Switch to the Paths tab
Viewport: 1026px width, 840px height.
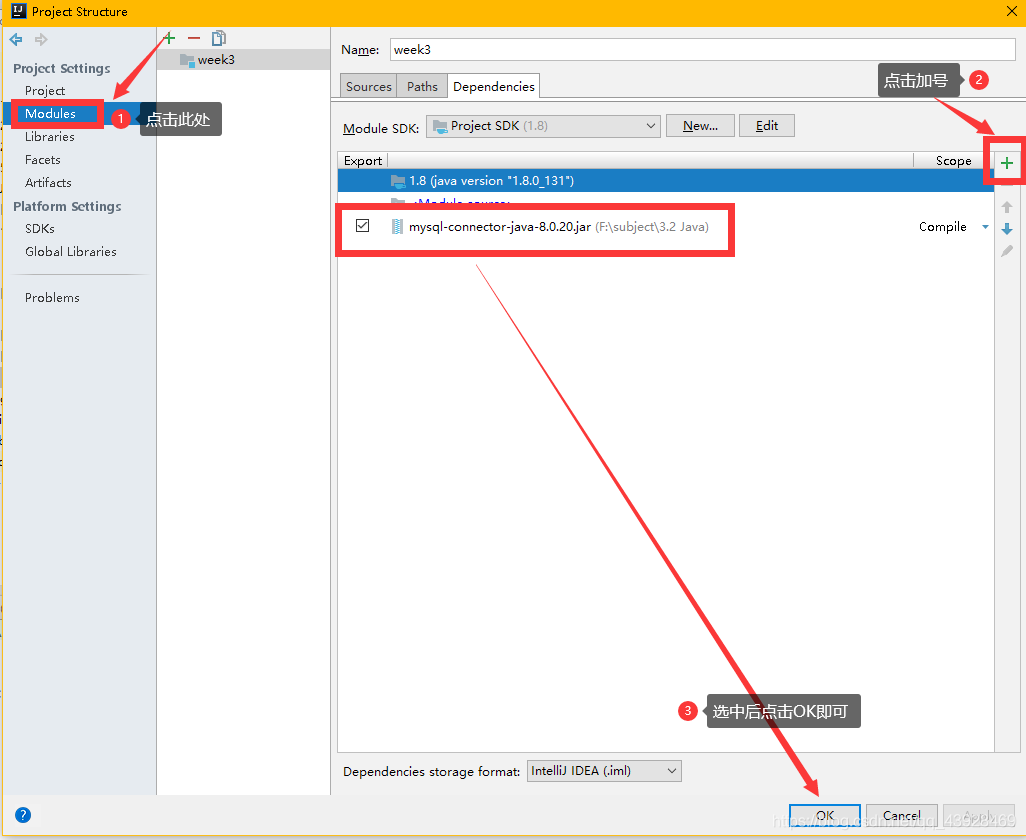pos(422,86)
